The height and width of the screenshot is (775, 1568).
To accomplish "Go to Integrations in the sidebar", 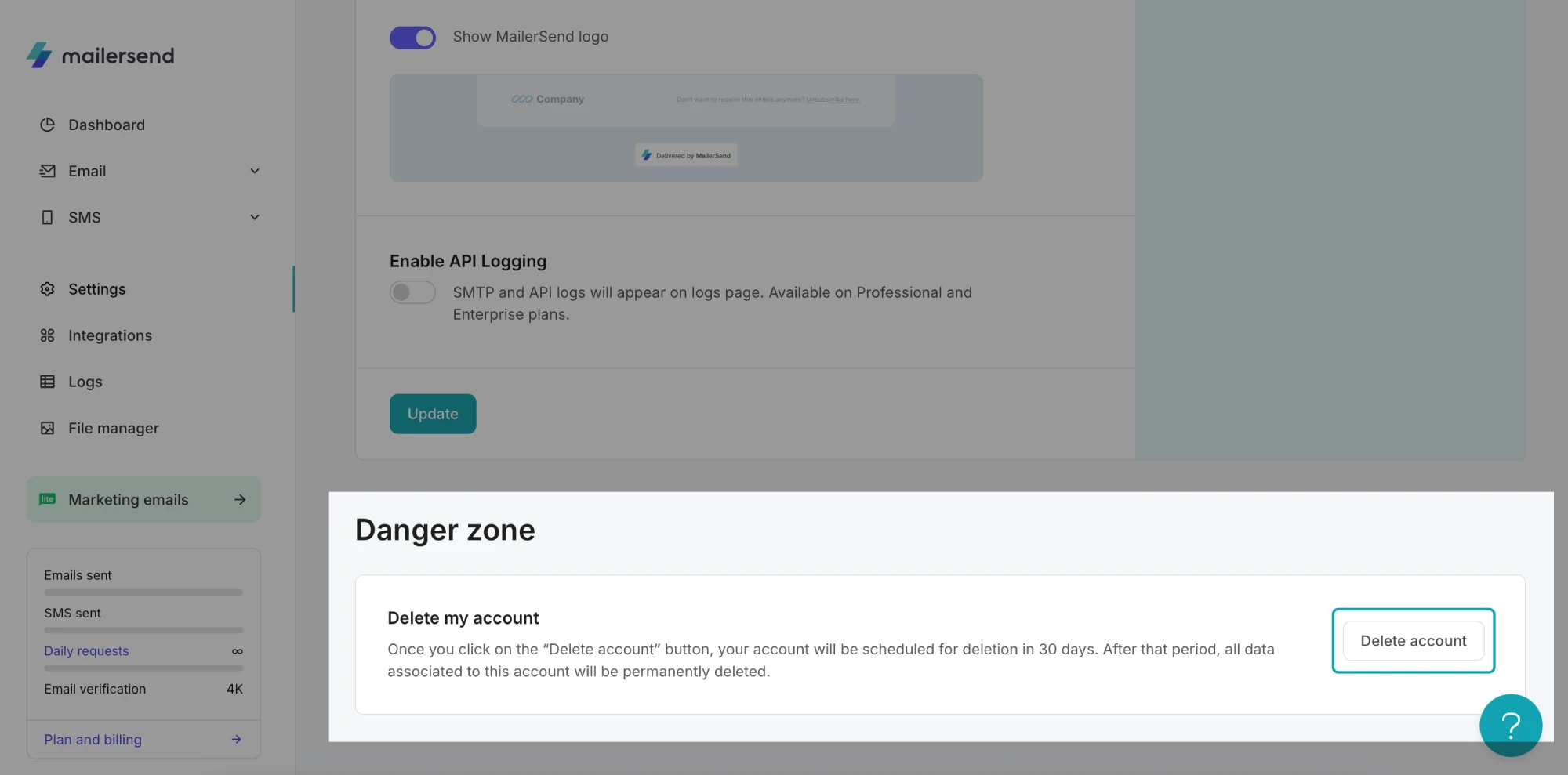I will pyautogui.click(x=110, y=335).
